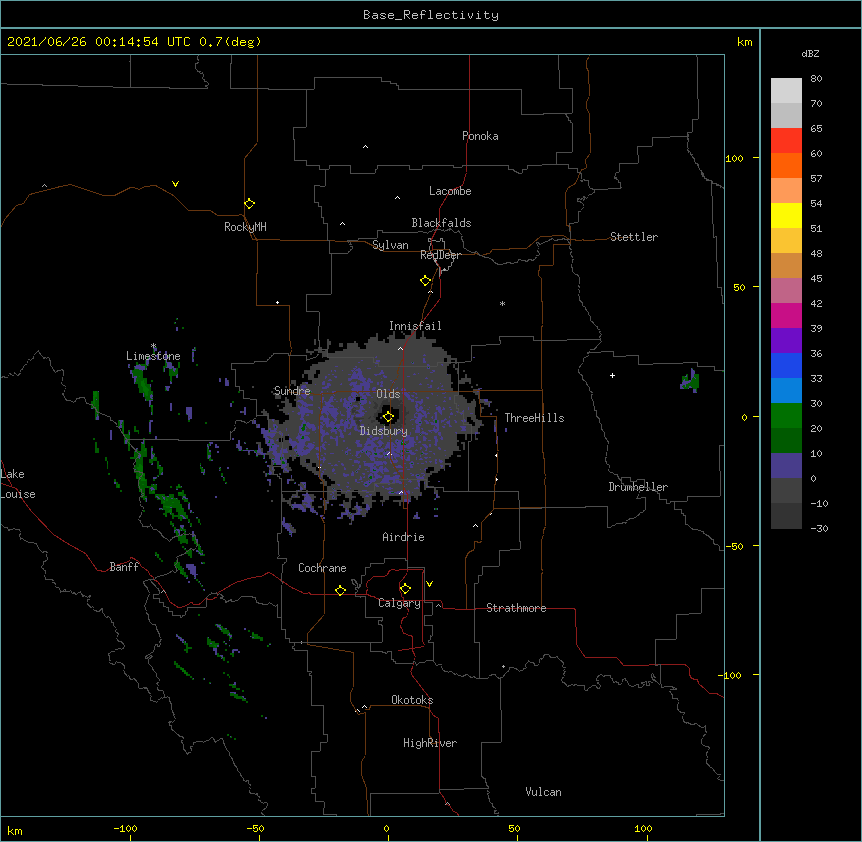Click the Olds label
The height and width of the screenshot is (842, 862).
[x=388, y=394]
